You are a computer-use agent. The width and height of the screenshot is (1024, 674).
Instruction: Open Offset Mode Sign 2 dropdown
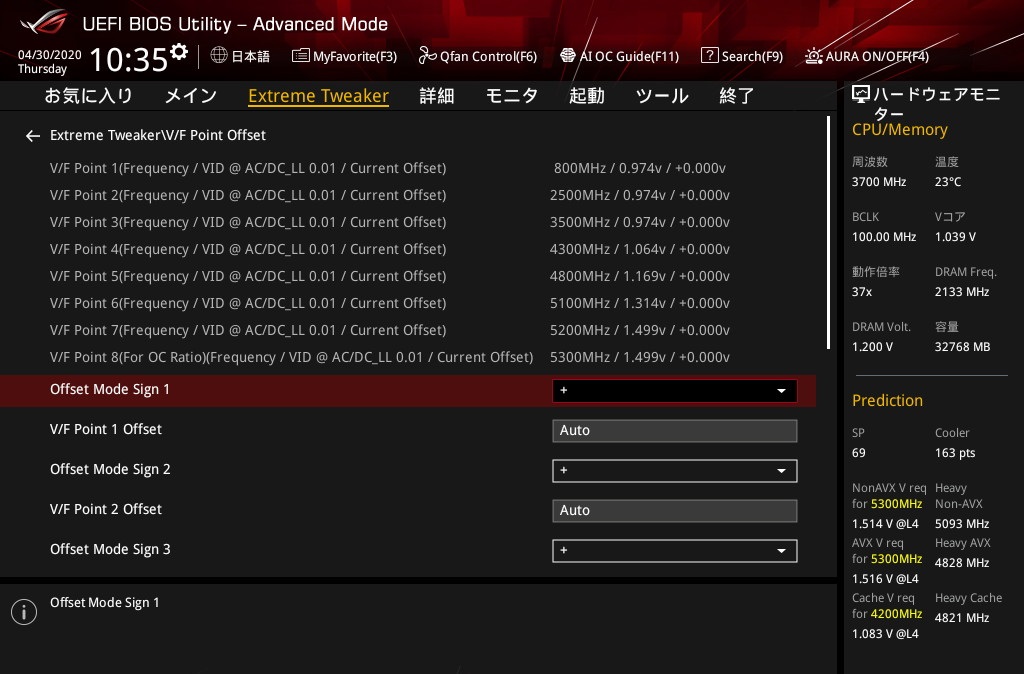click(x=675, y=471)
